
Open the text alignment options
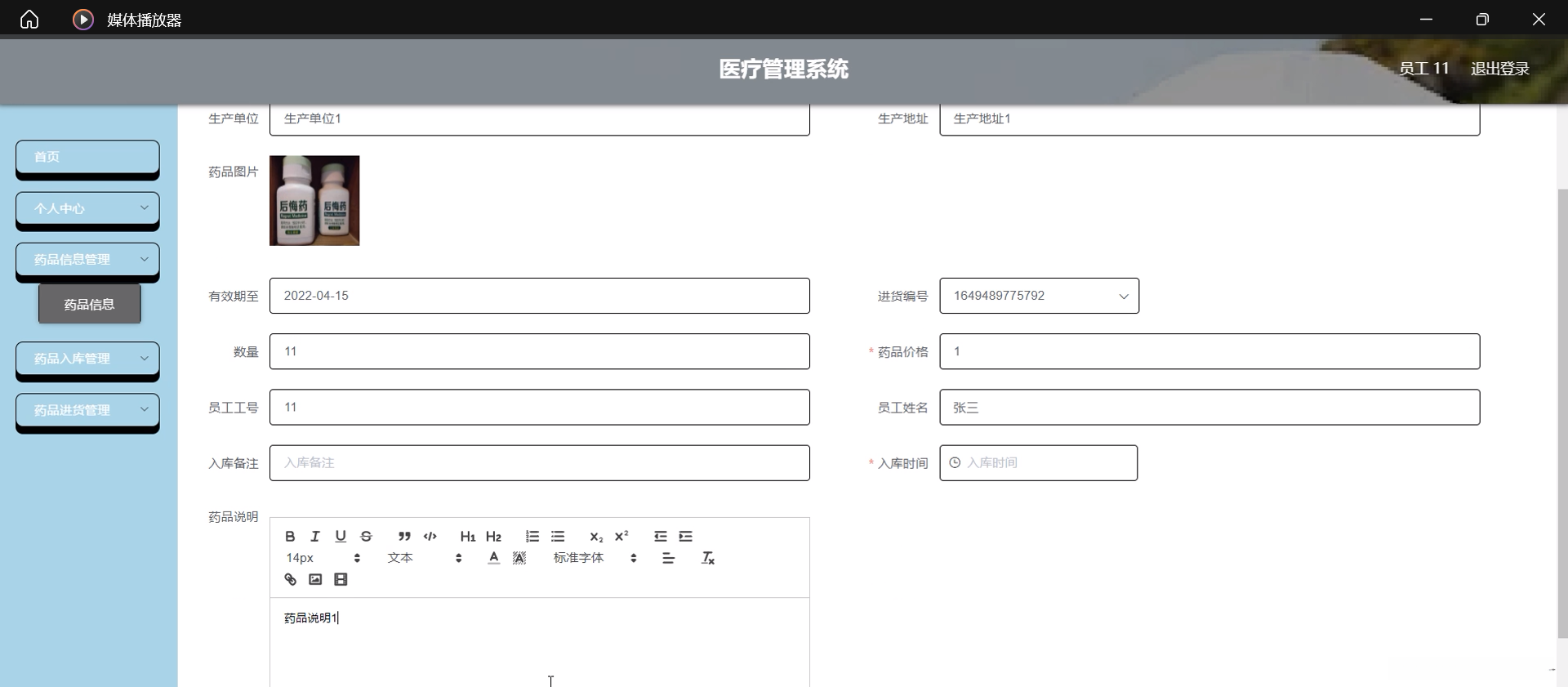(x=668, y=558)
